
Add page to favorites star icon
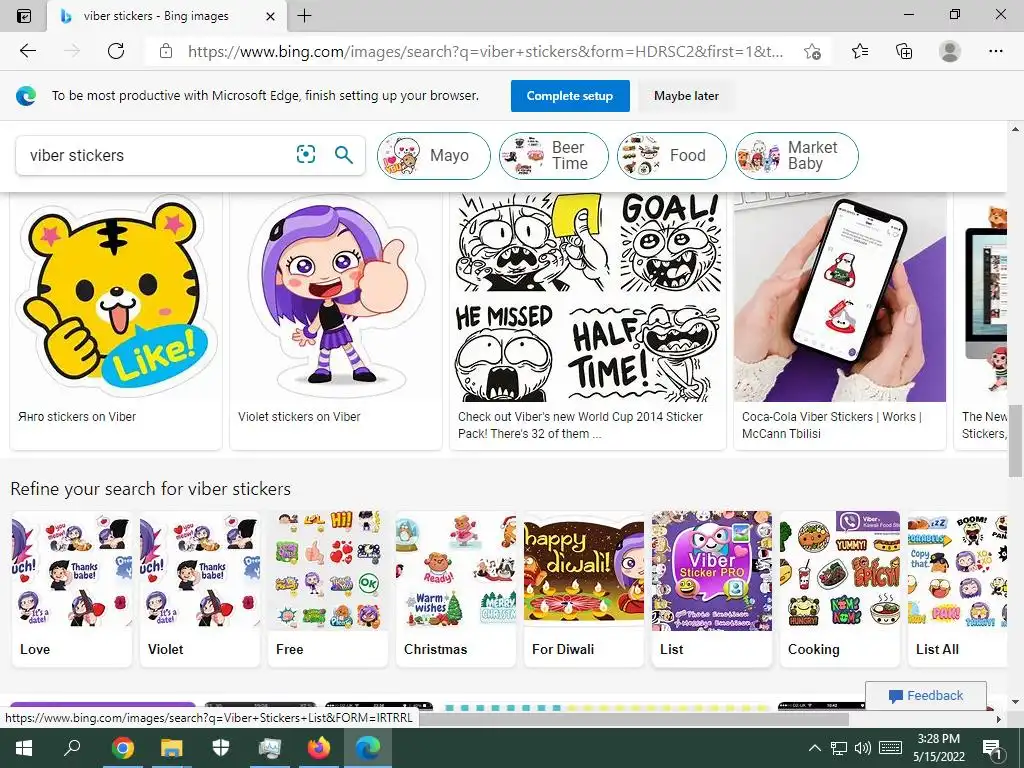click(812, 51)
